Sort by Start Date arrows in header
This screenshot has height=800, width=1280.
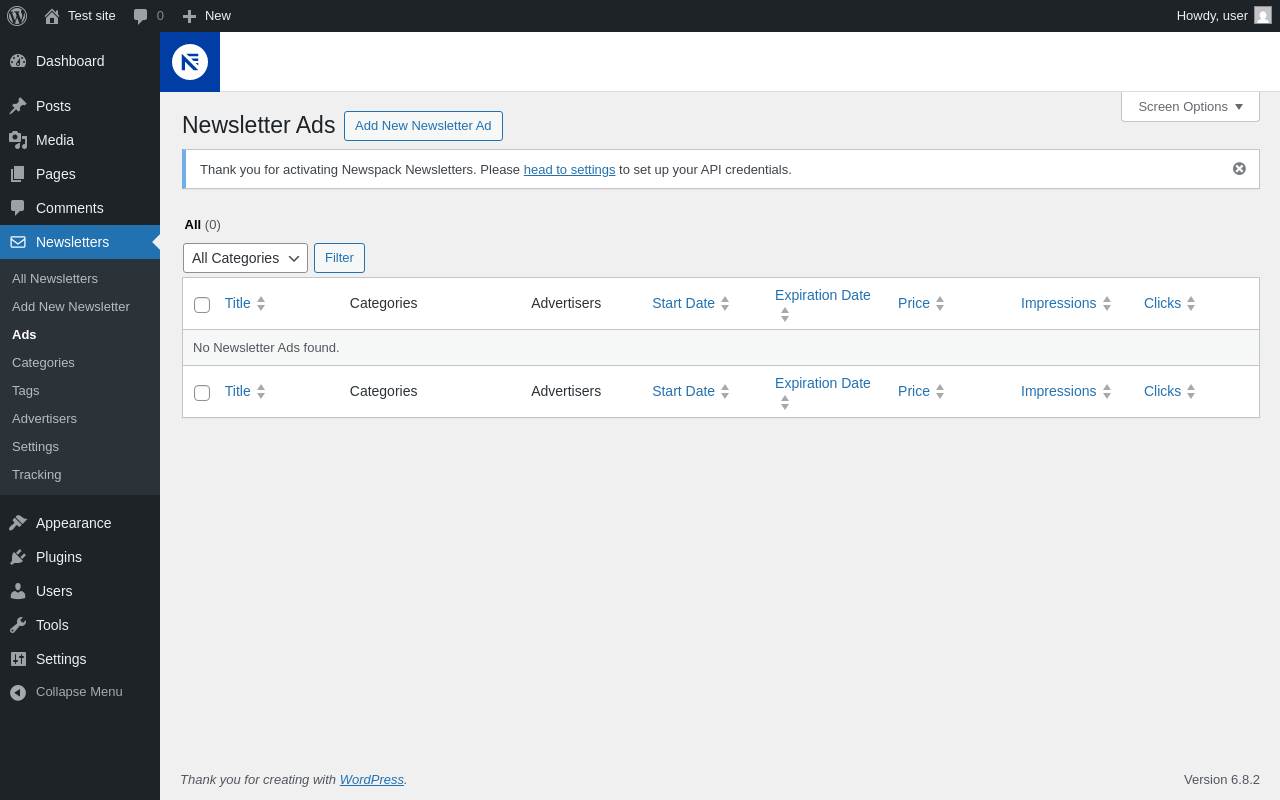tap(725, 303)
